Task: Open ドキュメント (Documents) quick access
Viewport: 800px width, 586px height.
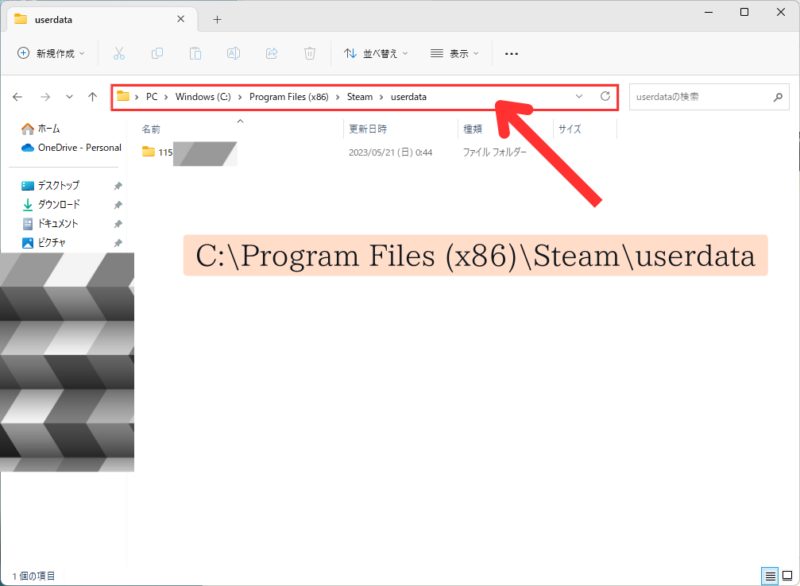Action: 49,223
